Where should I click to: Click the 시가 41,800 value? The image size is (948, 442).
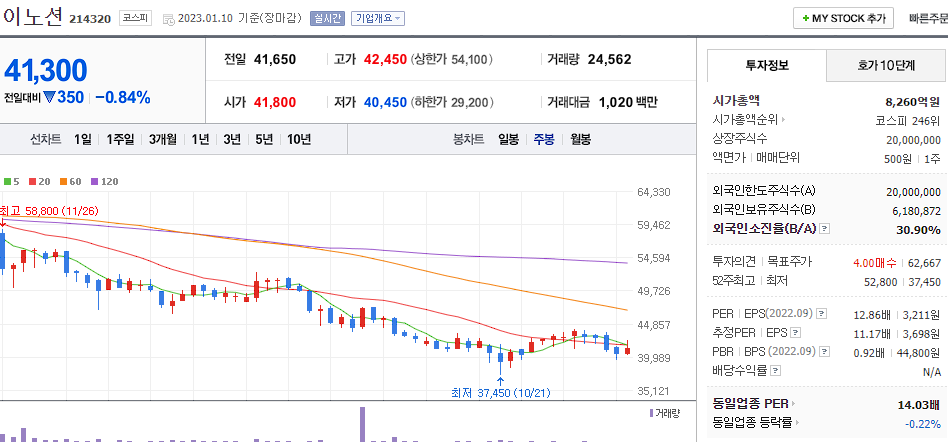tap(275, 102)
